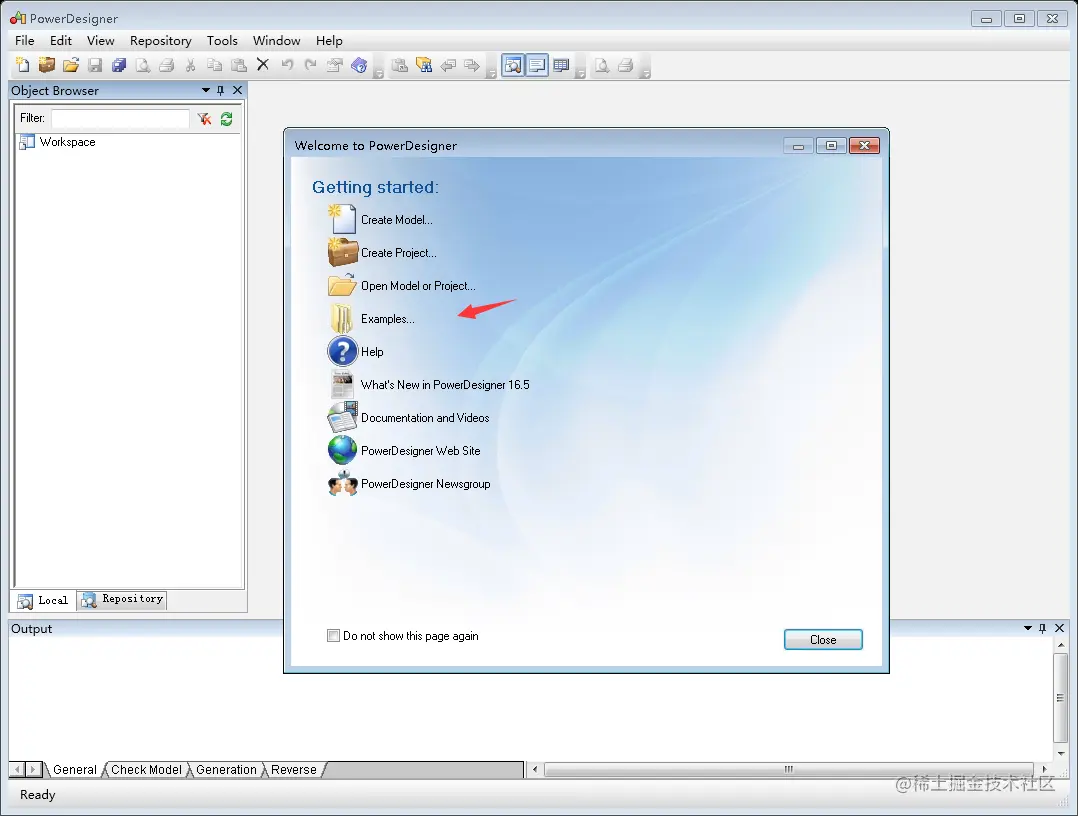Select the Generation output tab

point(226,769)
